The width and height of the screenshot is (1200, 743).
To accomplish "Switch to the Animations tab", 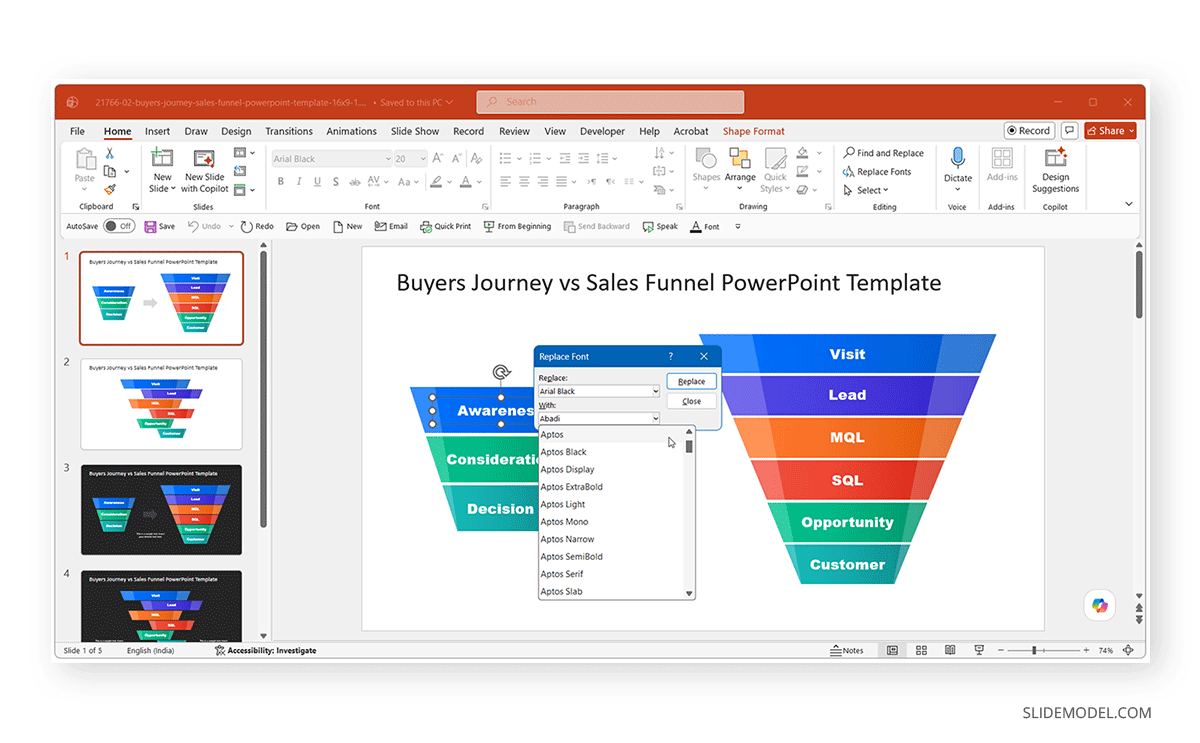I will coord(351,131).
